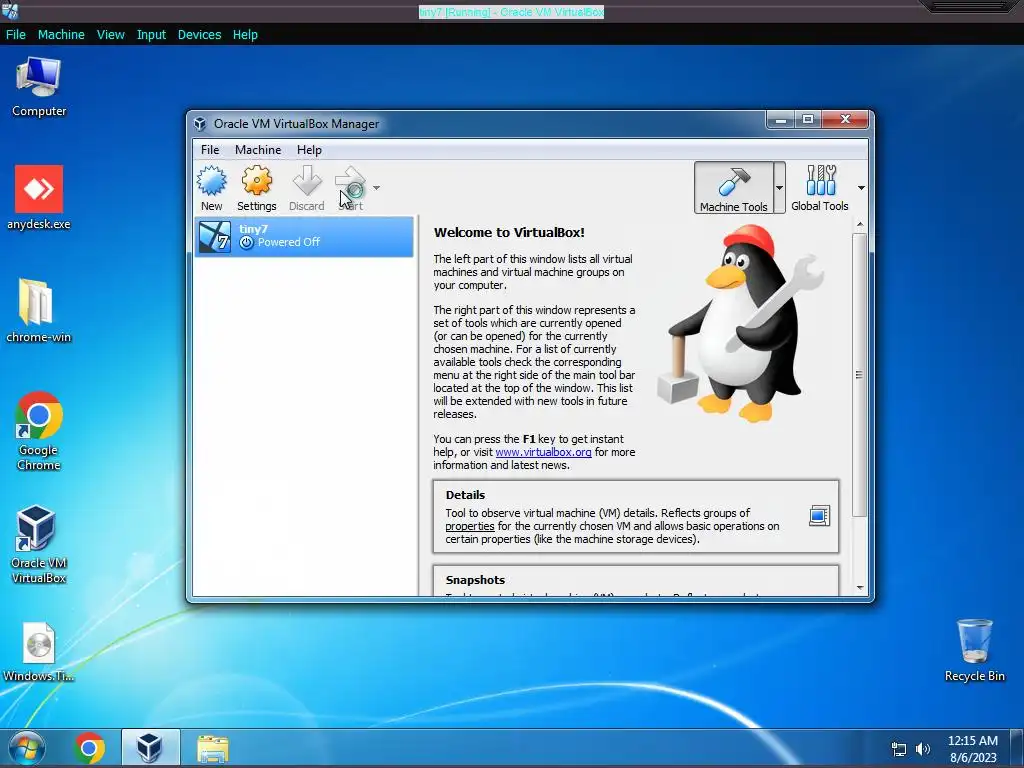Maximize the VirtualBox Manager window

tap(808, 120)
